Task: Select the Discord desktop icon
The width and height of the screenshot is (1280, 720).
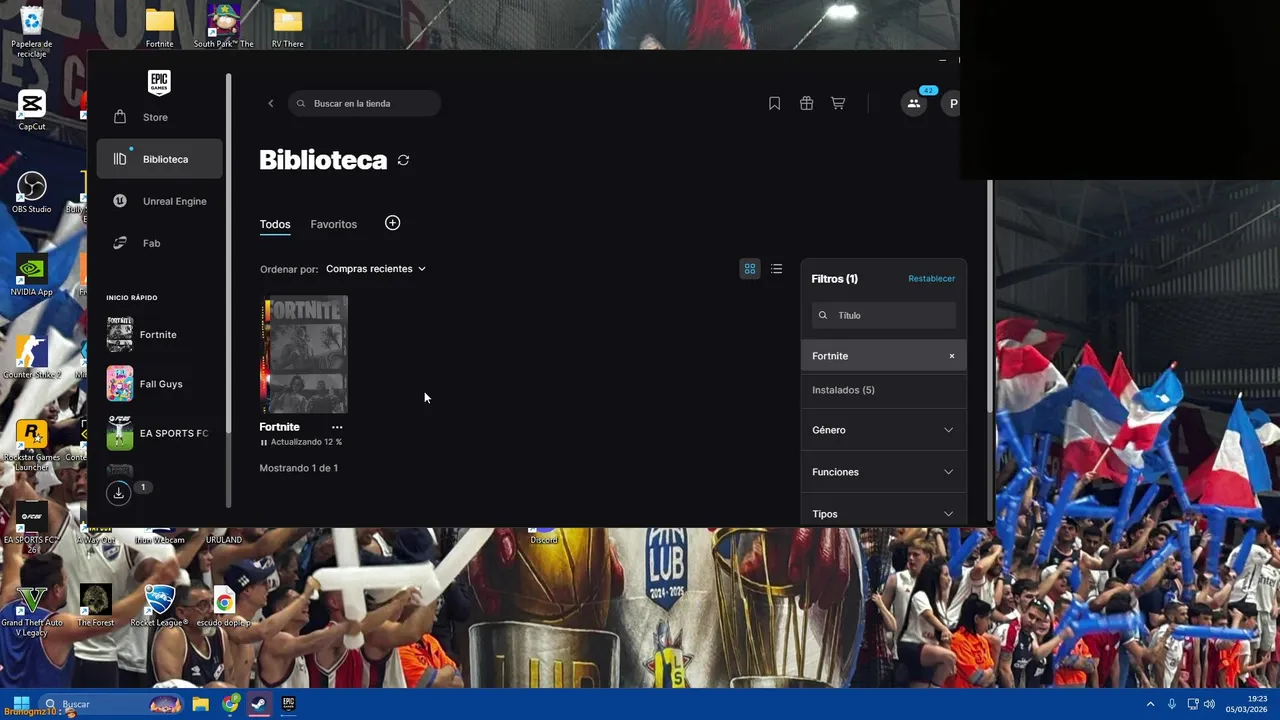Action: click(544, 535)
